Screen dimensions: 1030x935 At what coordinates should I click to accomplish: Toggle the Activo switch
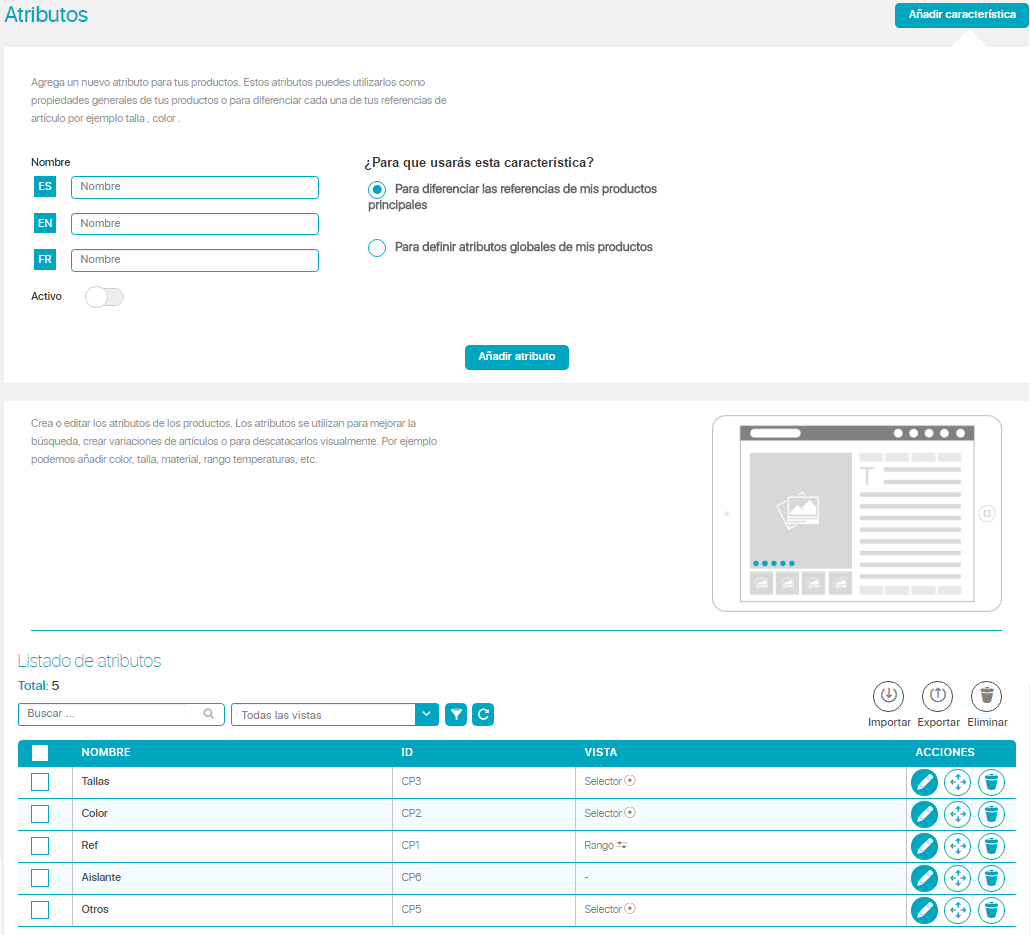[104, 297]
